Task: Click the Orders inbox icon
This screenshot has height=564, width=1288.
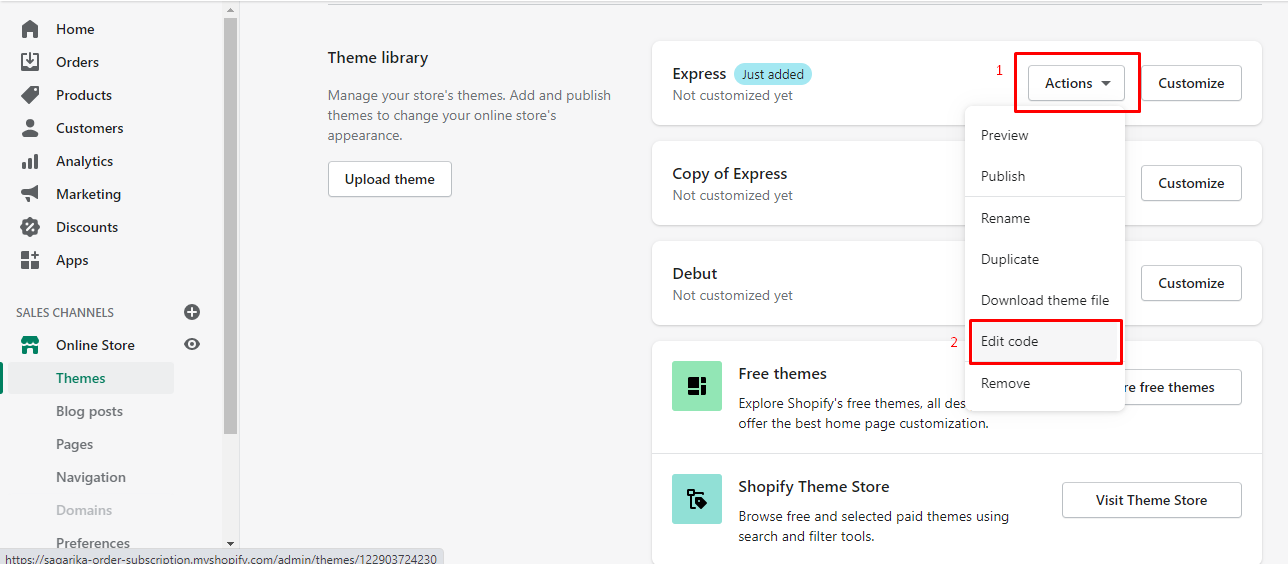Action: click(x=30, y=62)
